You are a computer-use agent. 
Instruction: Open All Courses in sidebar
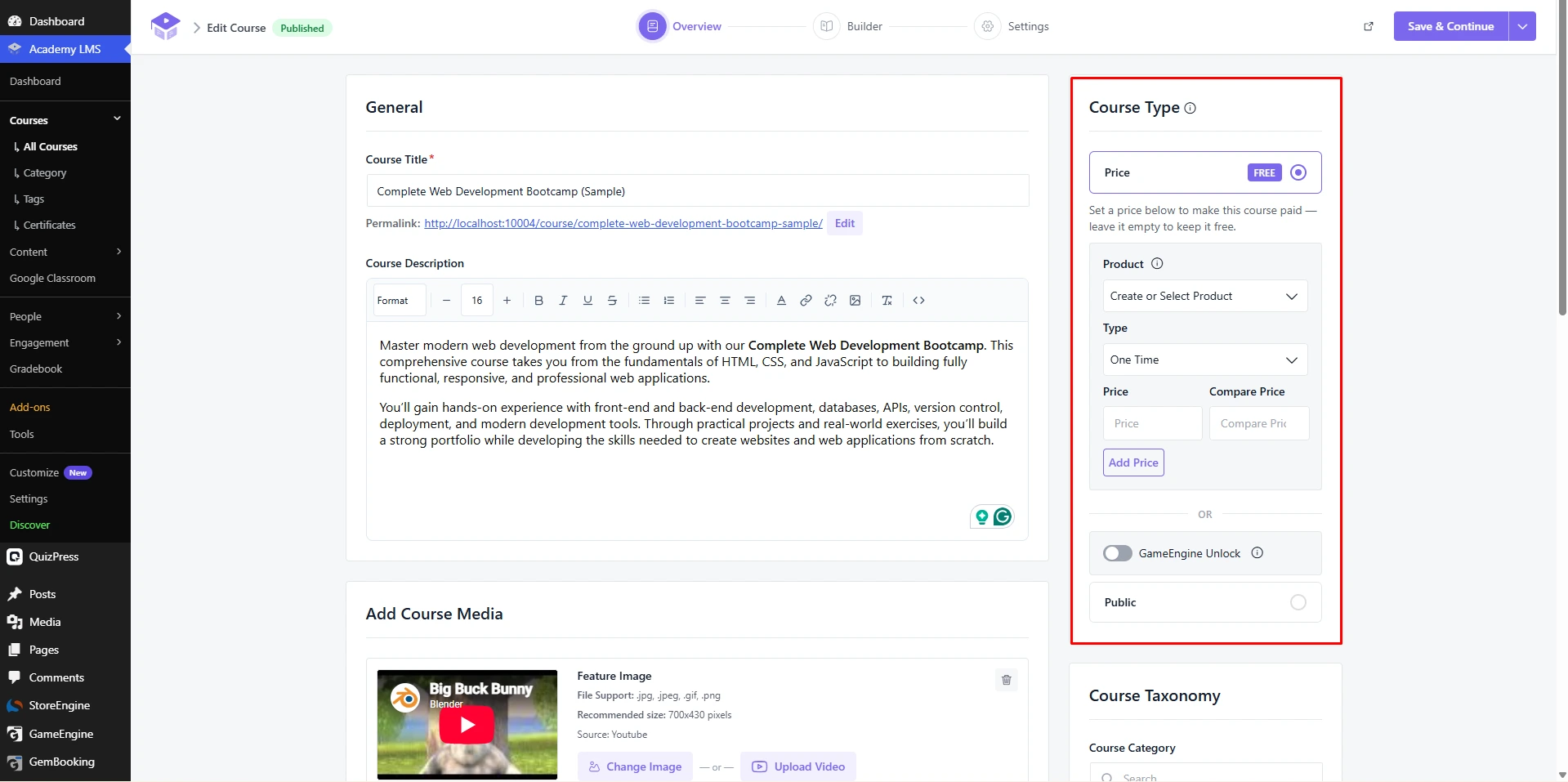tap(50, 146)
